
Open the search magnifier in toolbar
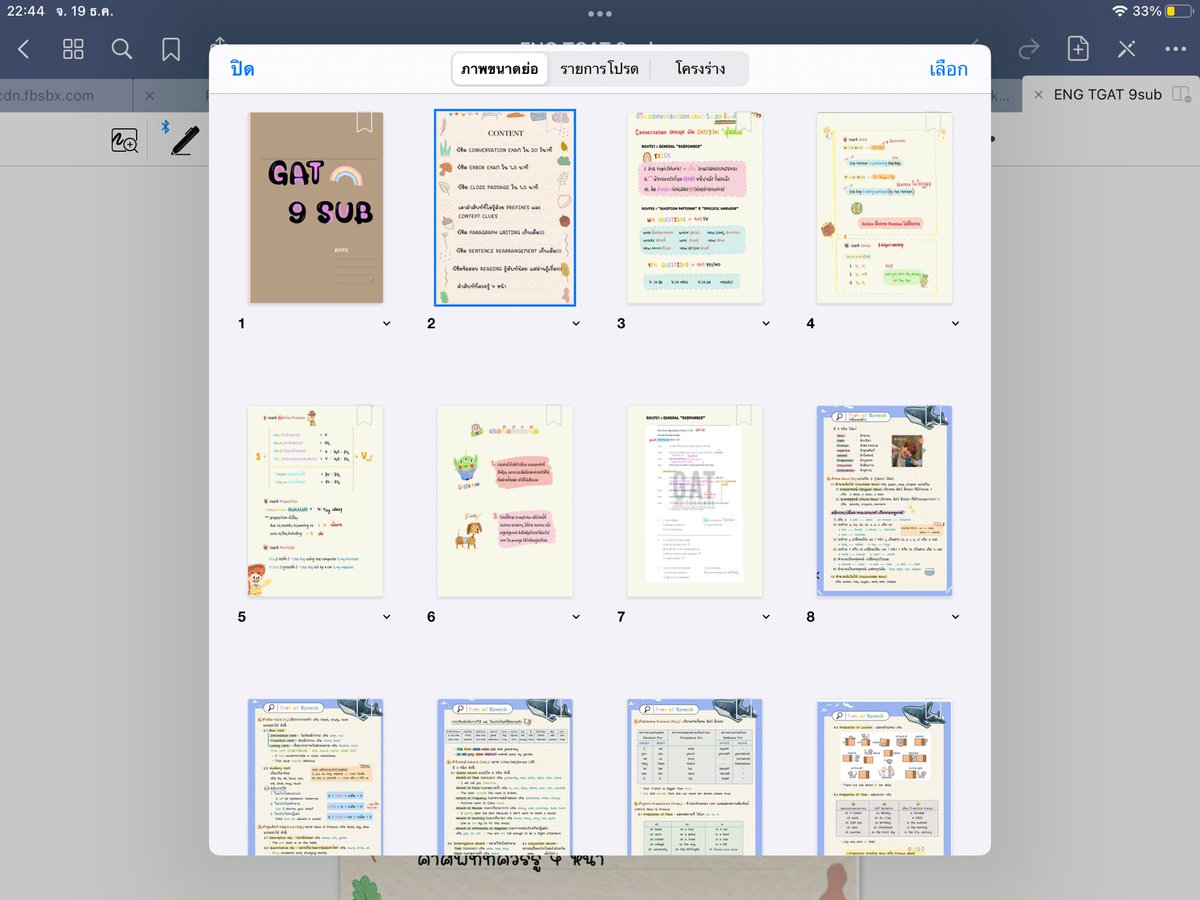pyautogui.click(x=122, y=49)
